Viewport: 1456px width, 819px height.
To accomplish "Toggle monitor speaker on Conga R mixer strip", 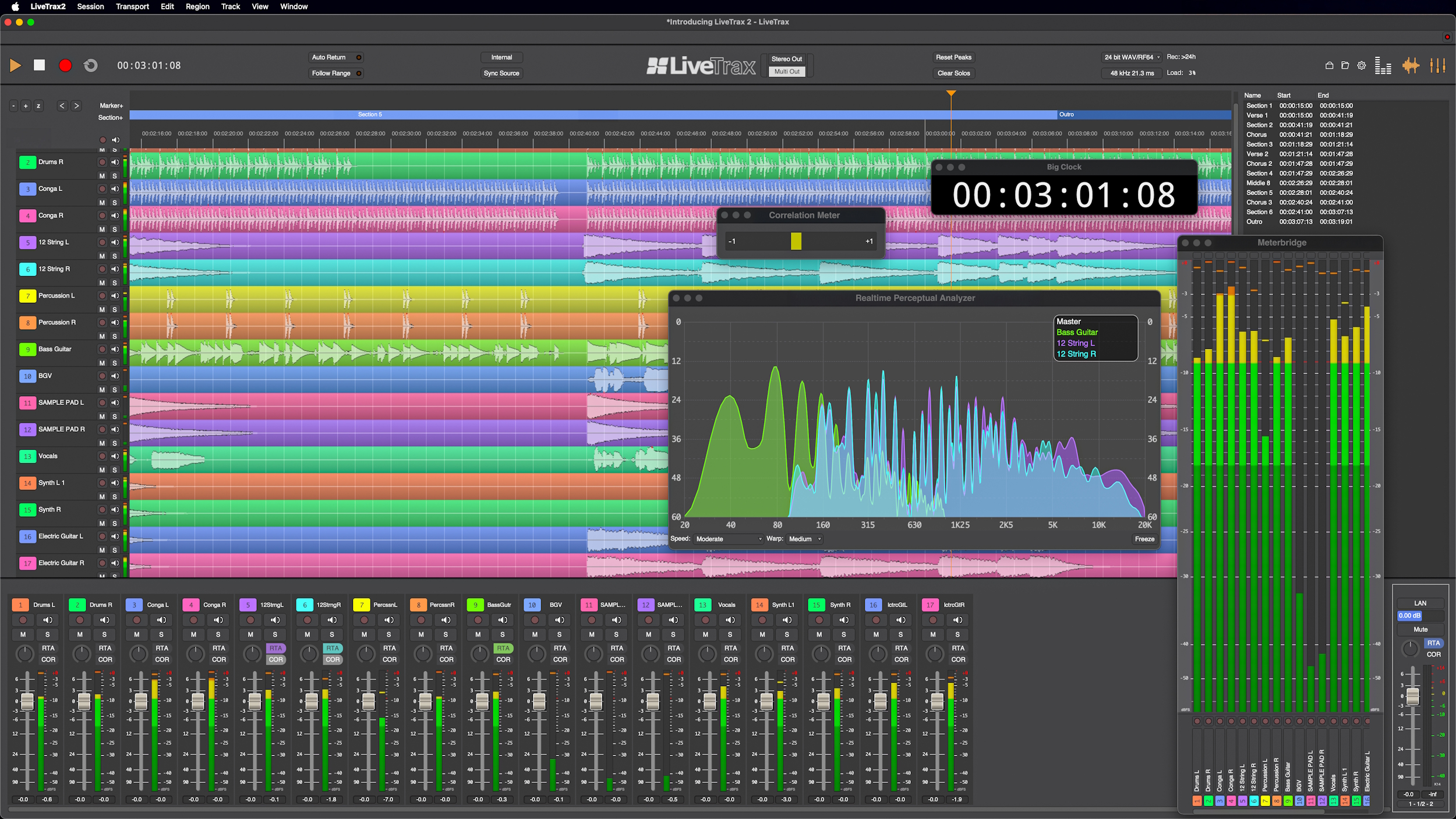I will 218,620.
